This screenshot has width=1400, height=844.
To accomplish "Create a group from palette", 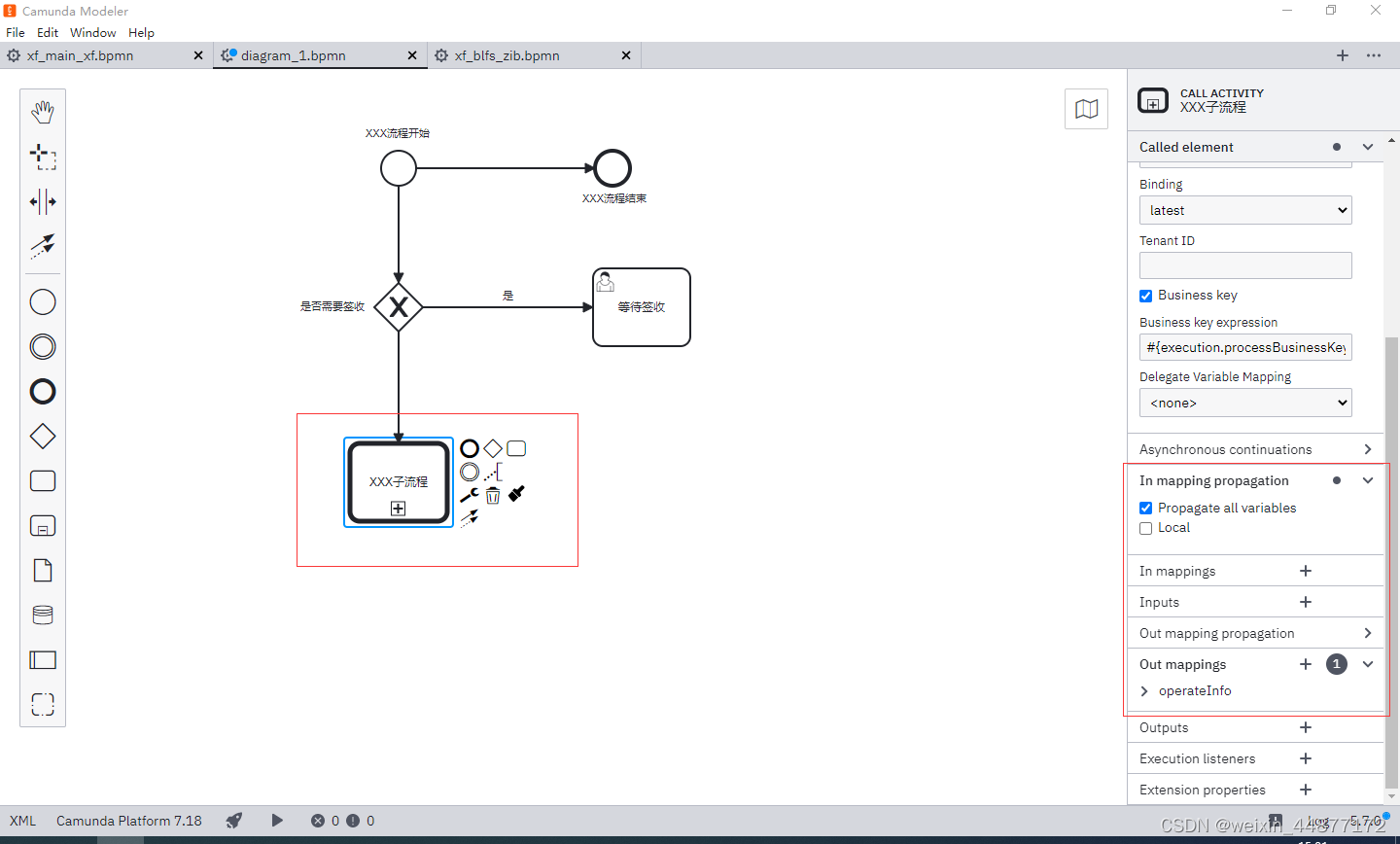I will tap(43, 704).
